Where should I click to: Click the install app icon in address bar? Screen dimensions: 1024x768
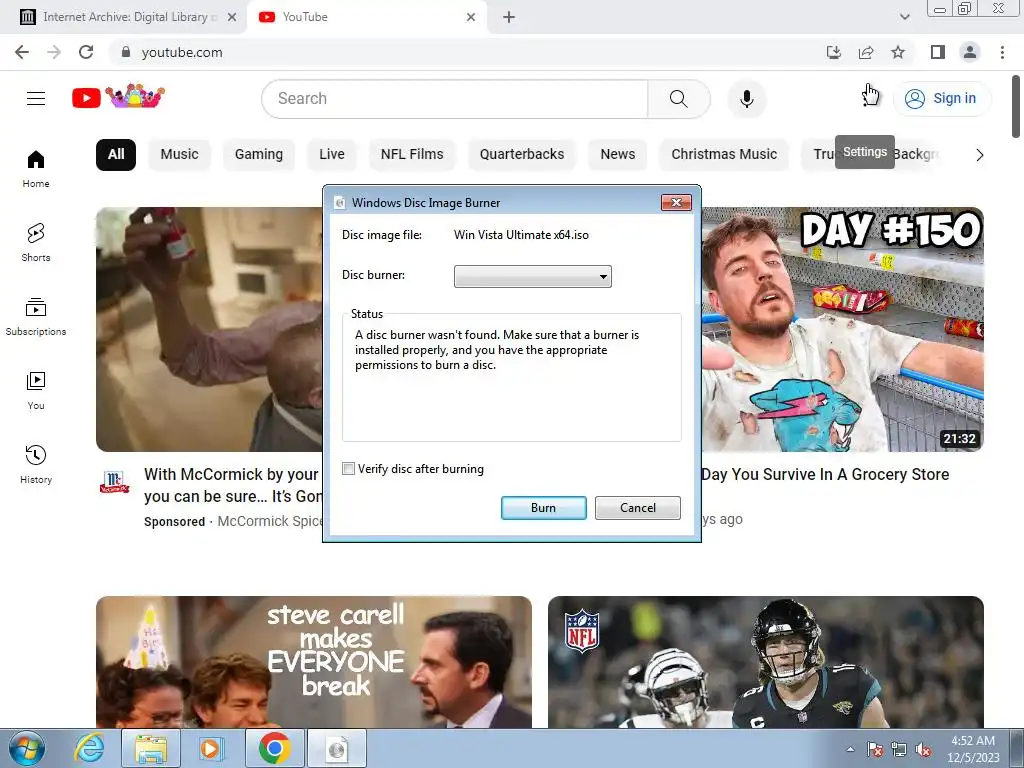[x=834, y=52]
